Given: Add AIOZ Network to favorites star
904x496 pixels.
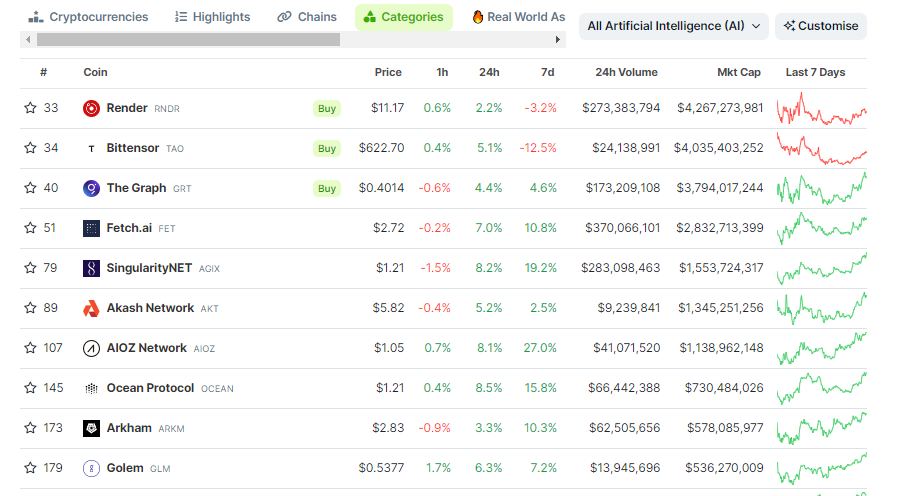Looking at the screenshot, I should pyautogui.click(x=31, y=348).
